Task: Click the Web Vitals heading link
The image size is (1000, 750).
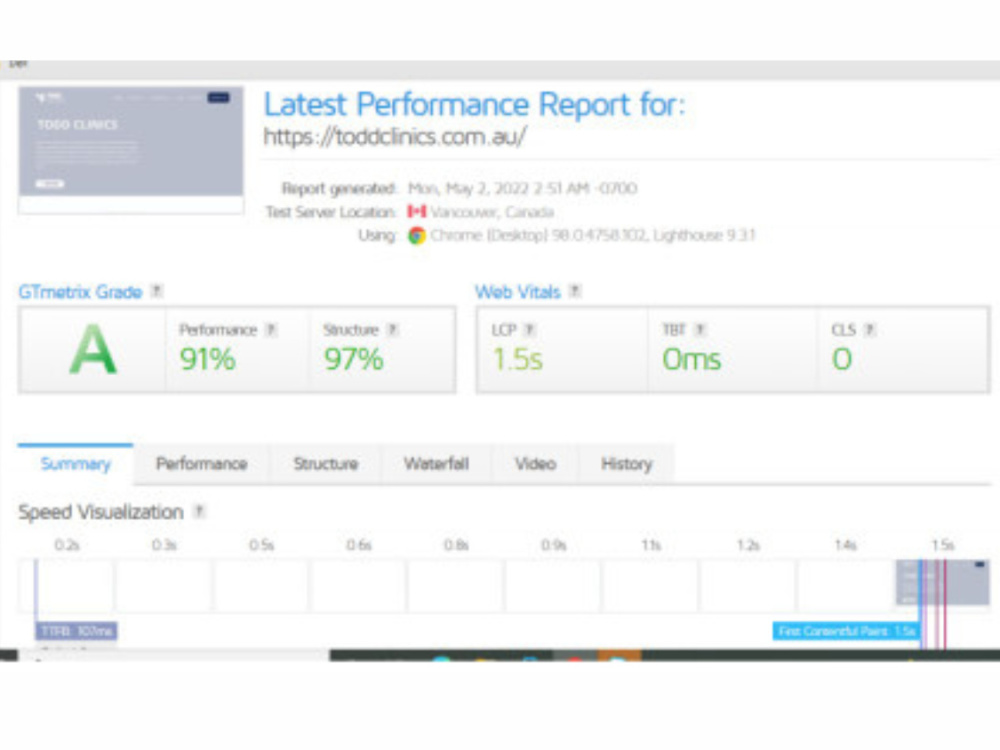Action: tap(517, 292)
